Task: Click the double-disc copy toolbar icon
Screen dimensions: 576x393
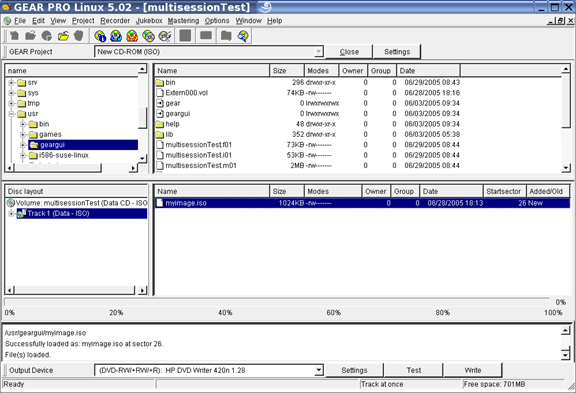Action: [x=148, y=36]
